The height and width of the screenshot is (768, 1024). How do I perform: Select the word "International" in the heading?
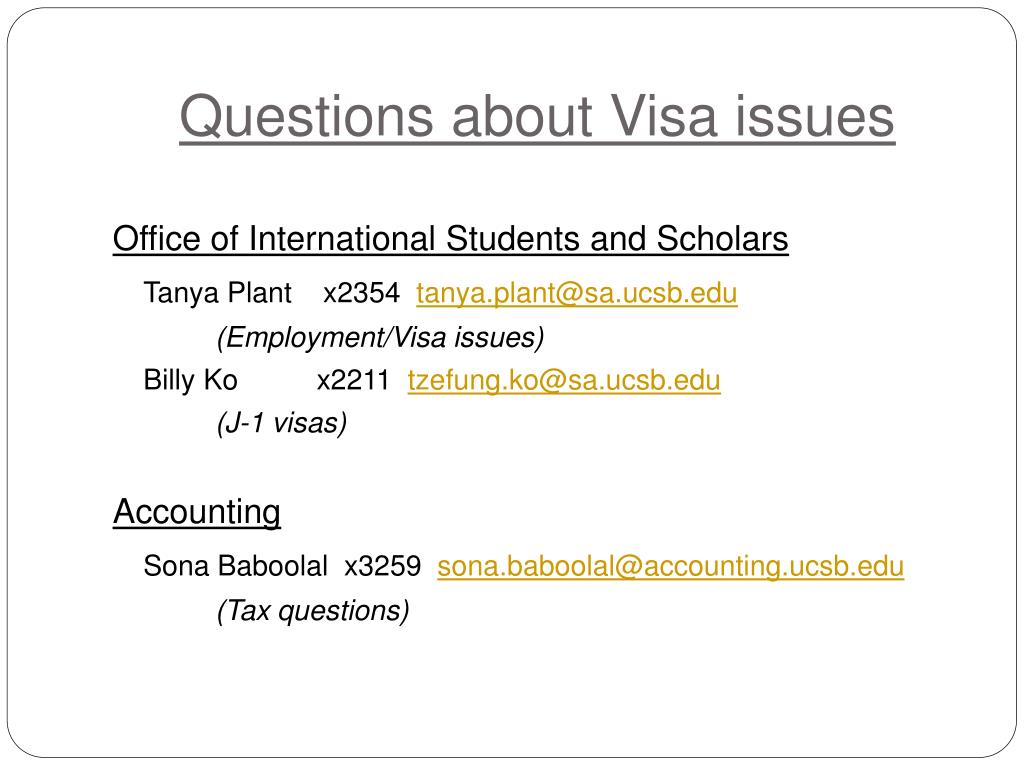click(342, 238)
